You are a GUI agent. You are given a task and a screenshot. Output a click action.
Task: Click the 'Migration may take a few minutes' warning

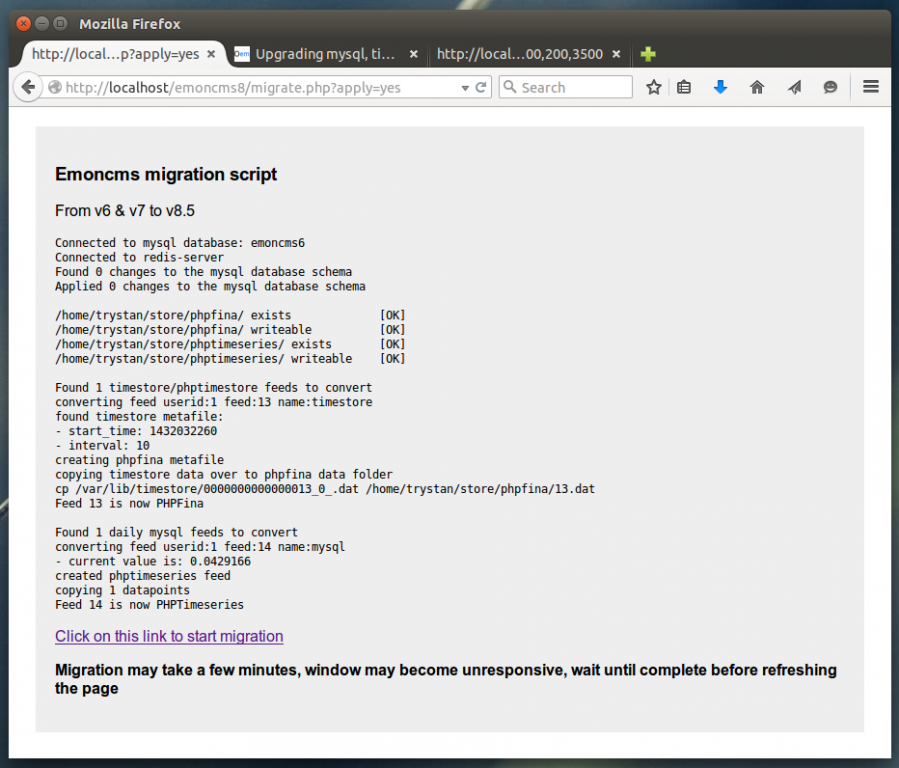(445, 679)
